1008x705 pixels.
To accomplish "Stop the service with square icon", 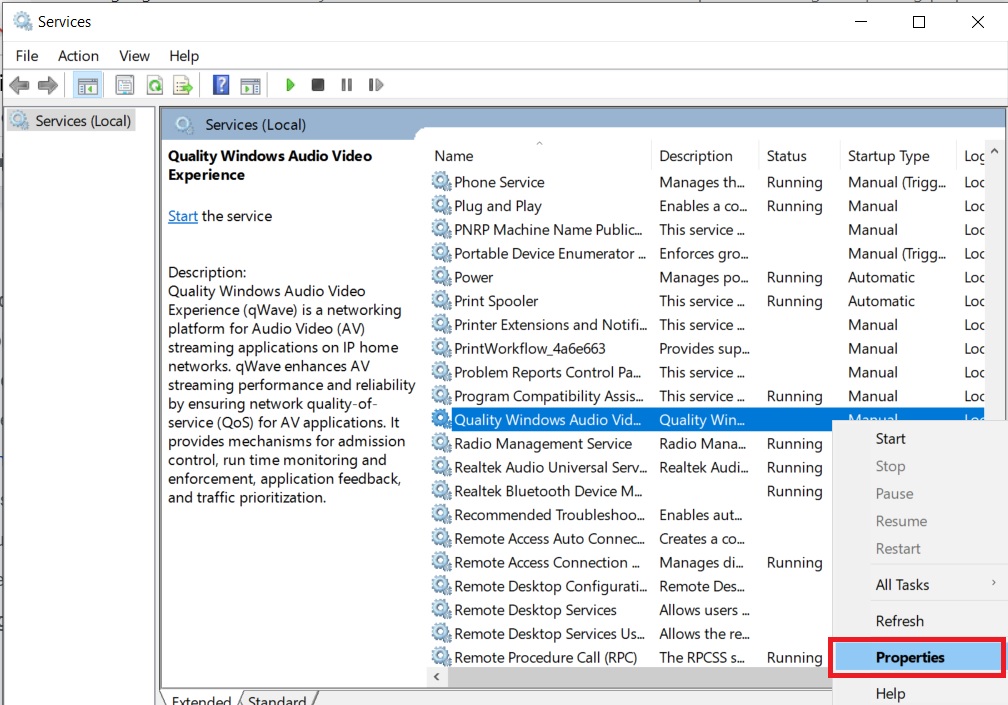I will (318, 85).
